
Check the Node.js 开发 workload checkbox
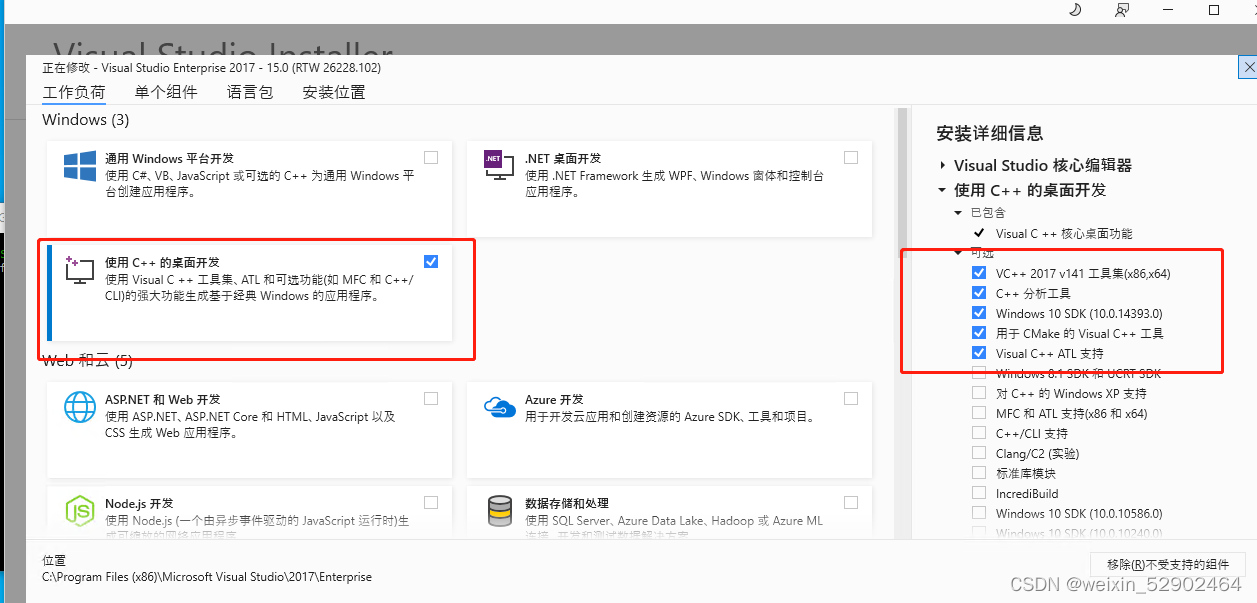(x=431, y=502)
